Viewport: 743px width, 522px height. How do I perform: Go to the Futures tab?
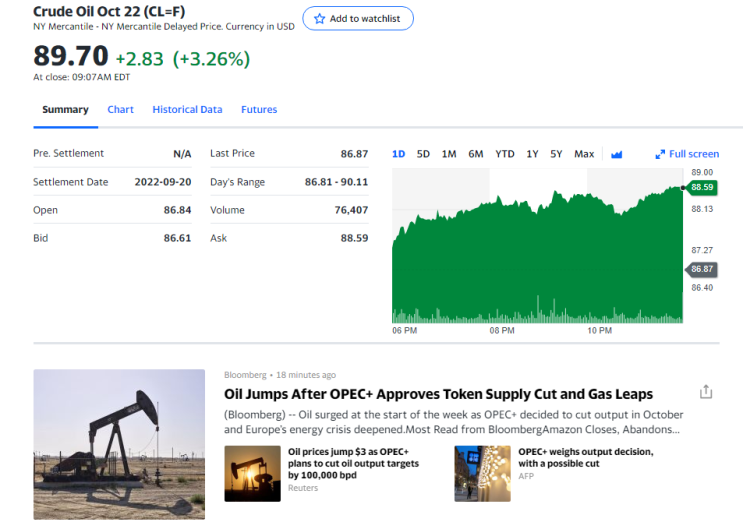259,109
